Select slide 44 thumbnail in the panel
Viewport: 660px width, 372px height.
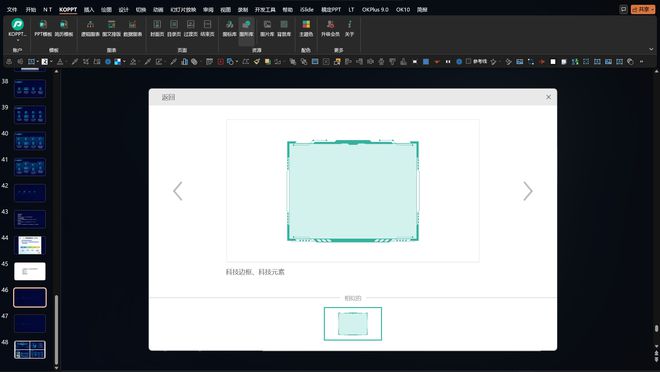(30, 245)
